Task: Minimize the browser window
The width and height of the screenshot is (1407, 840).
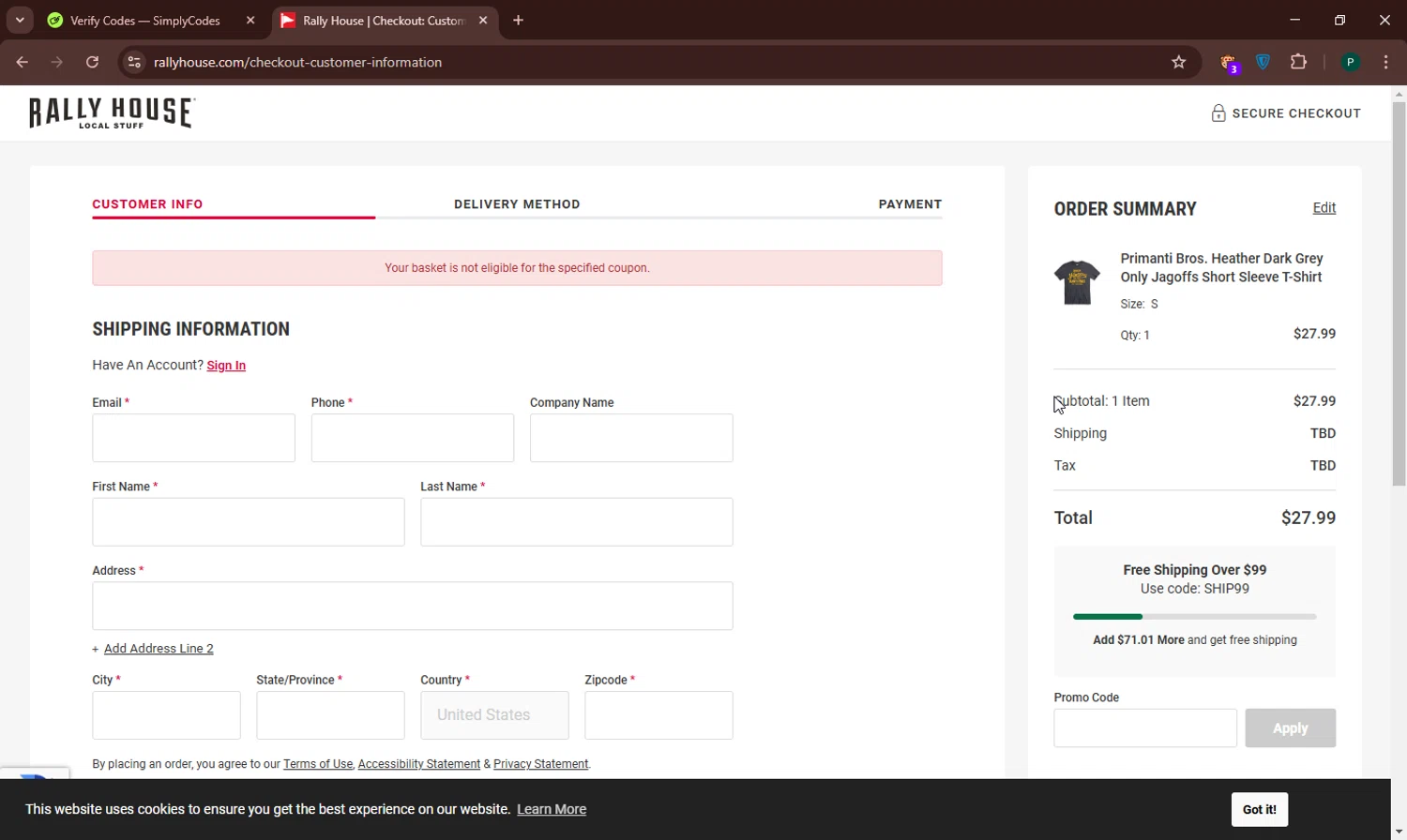Action: point(1294,21)
